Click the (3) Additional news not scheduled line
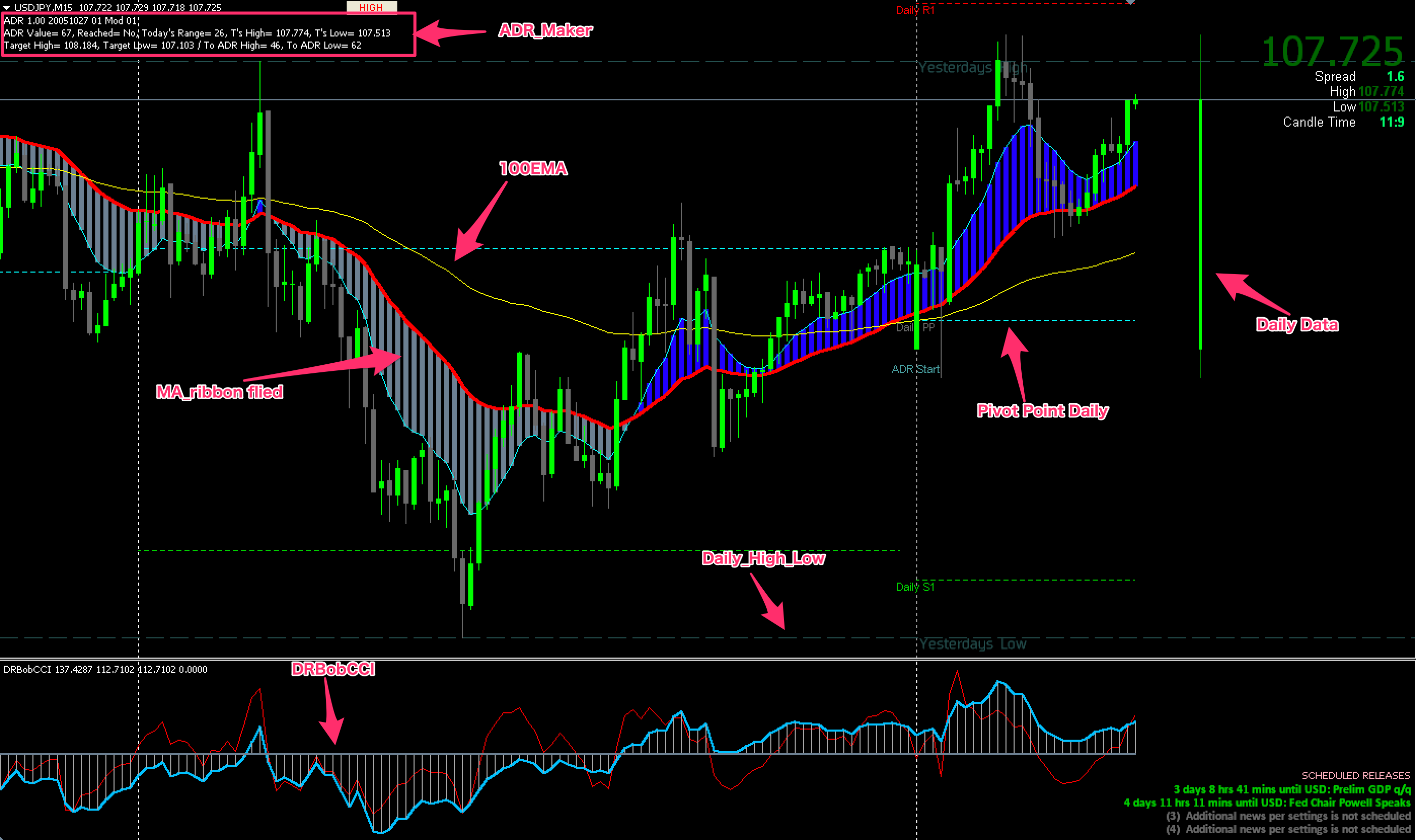 click(1288, 816)
